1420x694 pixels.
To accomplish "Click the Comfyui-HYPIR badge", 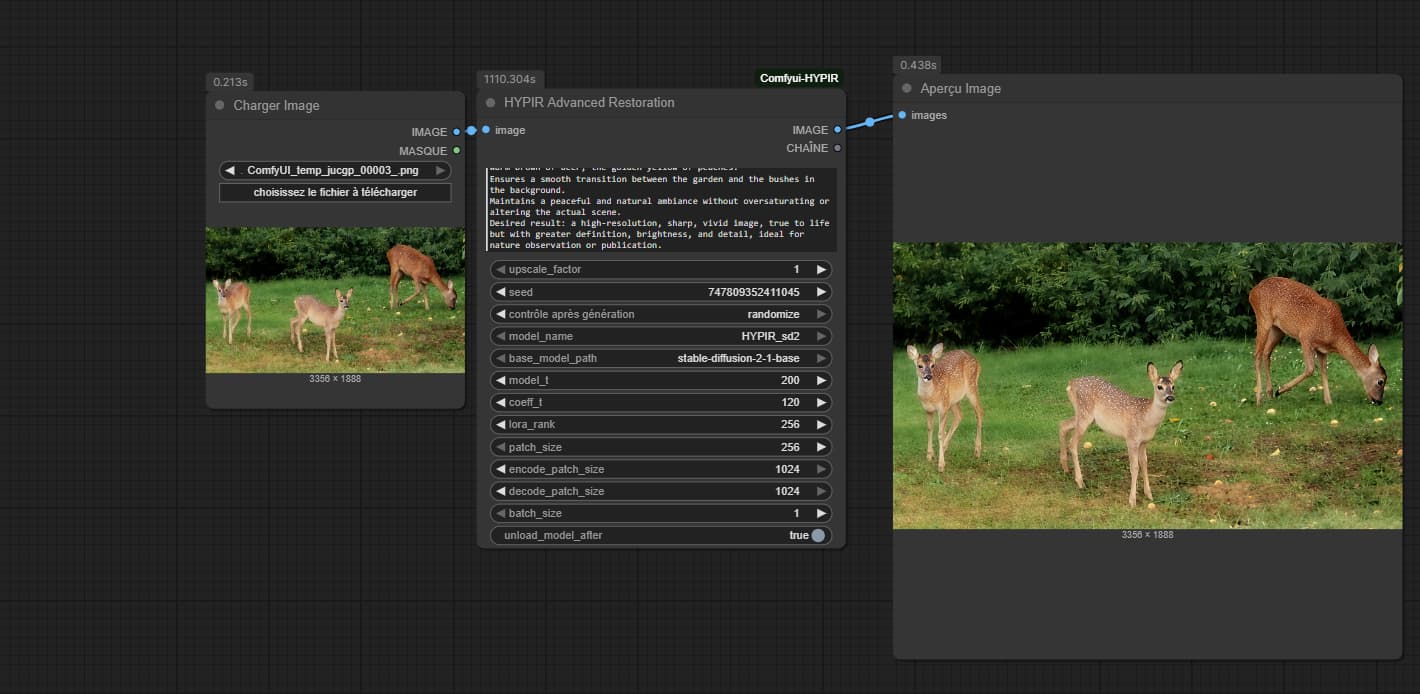I will pyautogui.click(x=799, y=78).
